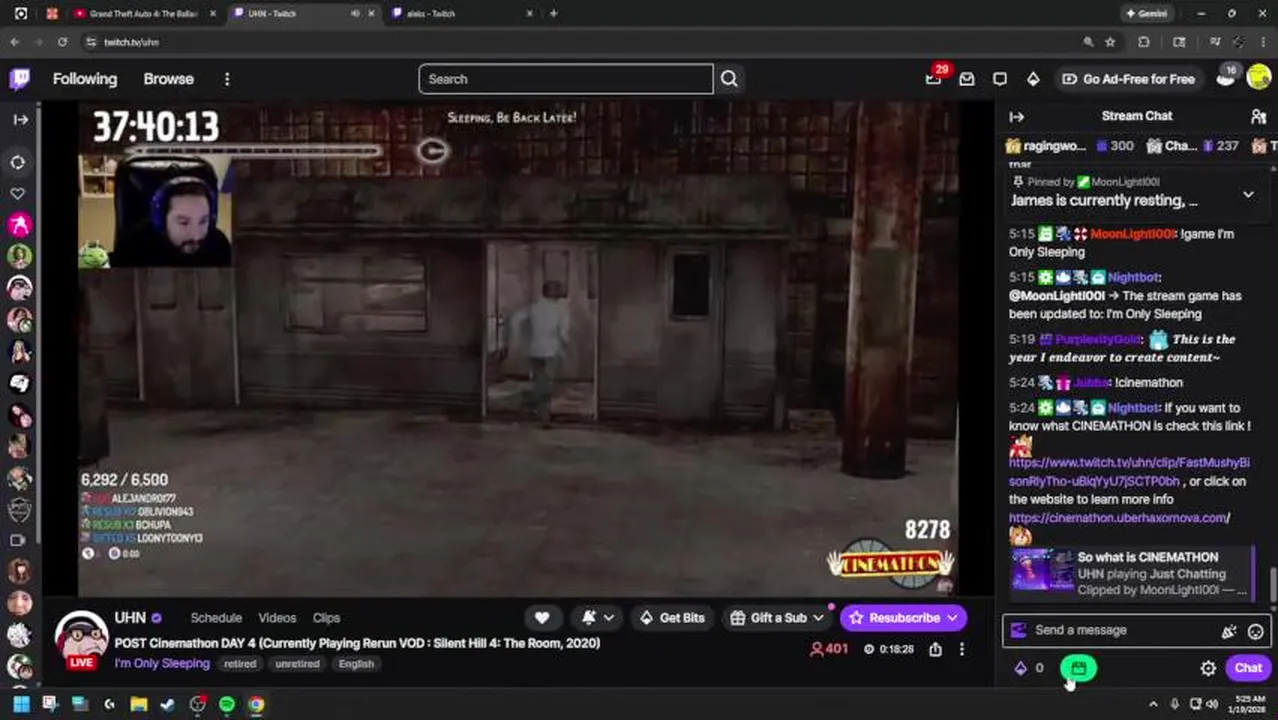Click the unretired tag

click(x=297, y=664)
